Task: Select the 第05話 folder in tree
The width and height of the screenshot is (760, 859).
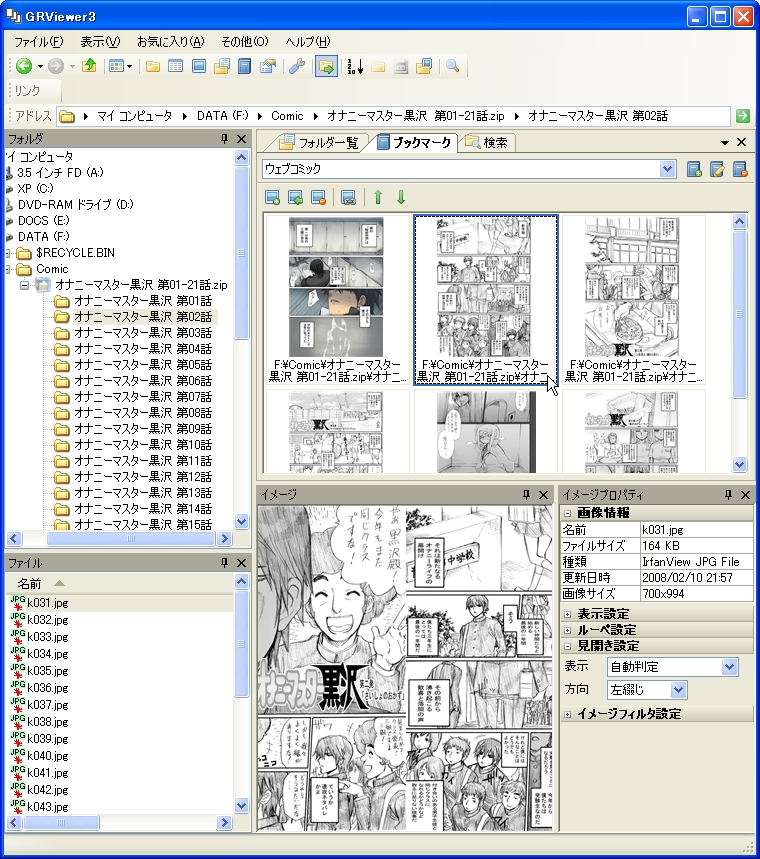Action: point(143,365)
